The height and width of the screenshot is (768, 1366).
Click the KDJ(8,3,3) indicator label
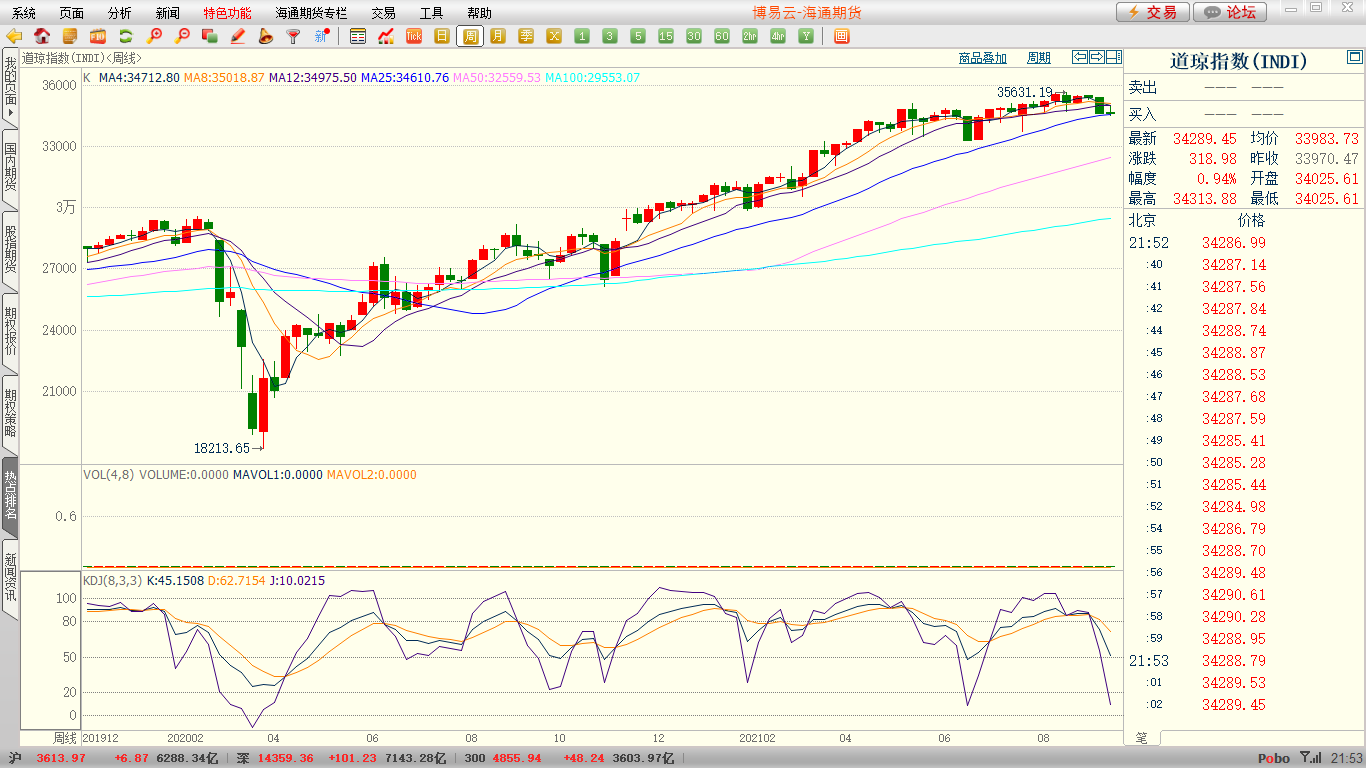click(112, 581)
